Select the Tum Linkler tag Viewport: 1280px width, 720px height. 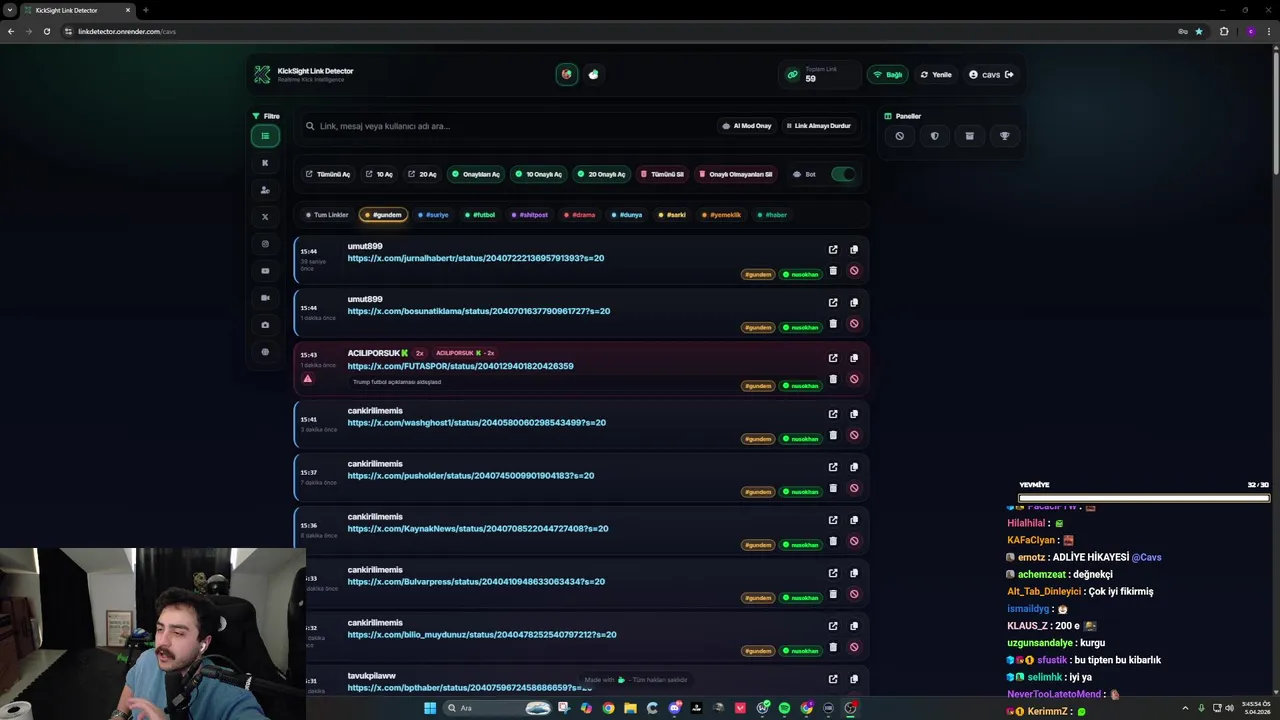[x=326, y=215]
